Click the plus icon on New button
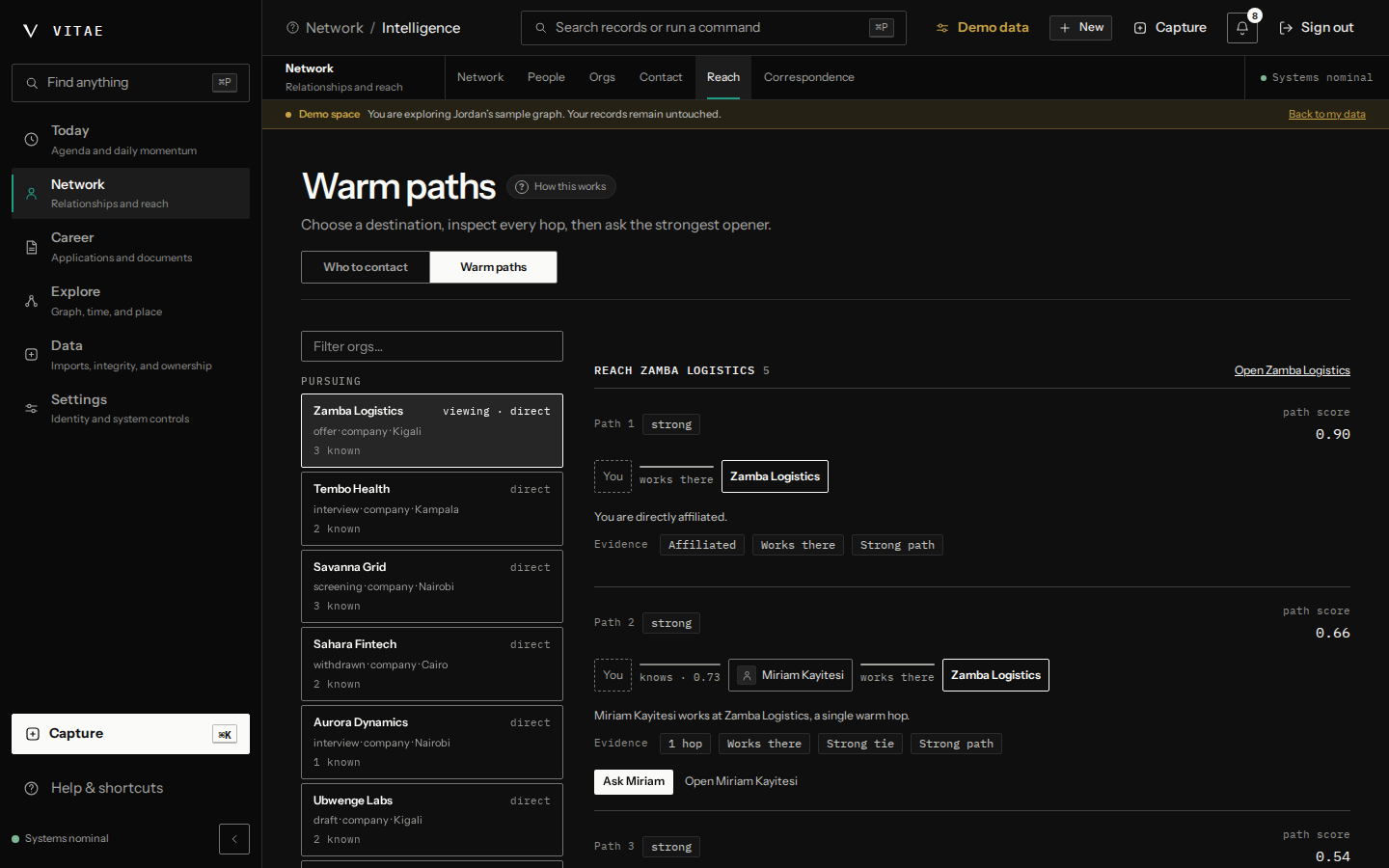1389x868 pixels. (x=1065, y=28)
